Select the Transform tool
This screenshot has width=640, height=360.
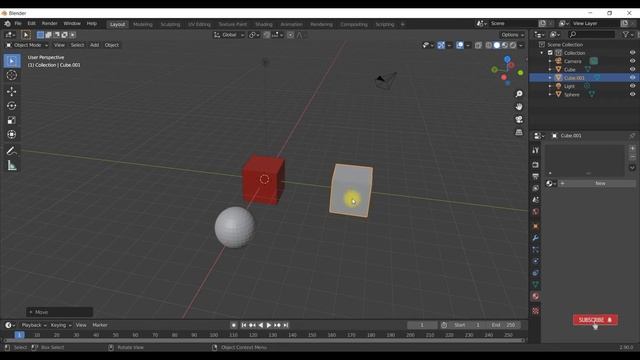[x=12, y=134]
